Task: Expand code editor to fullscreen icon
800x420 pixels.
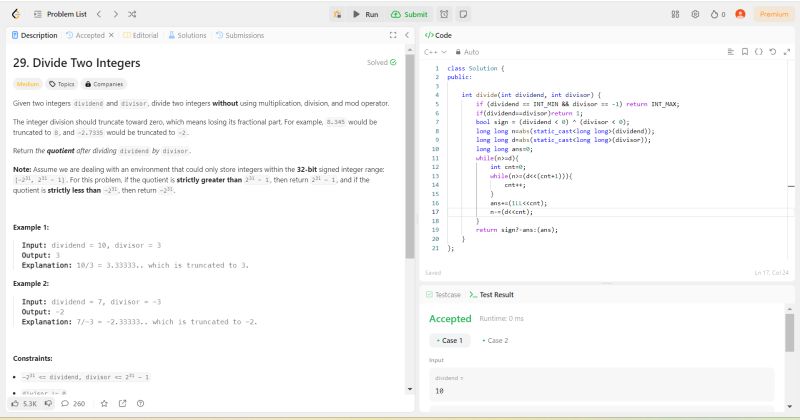Action: point(787,52)
